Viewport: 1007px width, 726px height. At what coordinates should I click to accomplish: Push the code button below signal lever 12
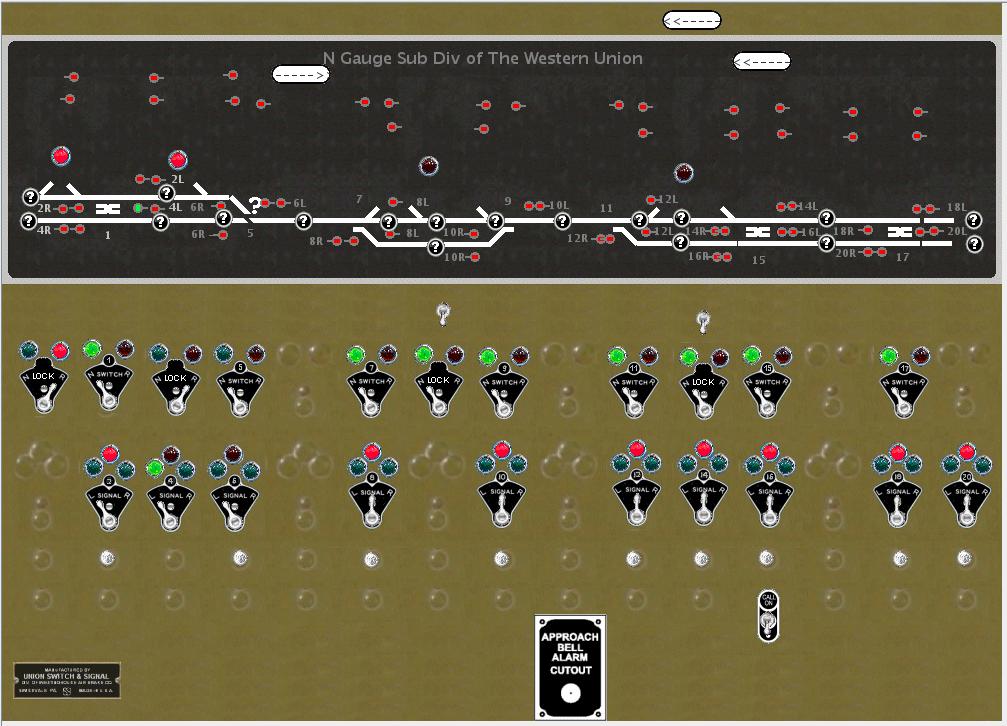(x=633, y=559)
